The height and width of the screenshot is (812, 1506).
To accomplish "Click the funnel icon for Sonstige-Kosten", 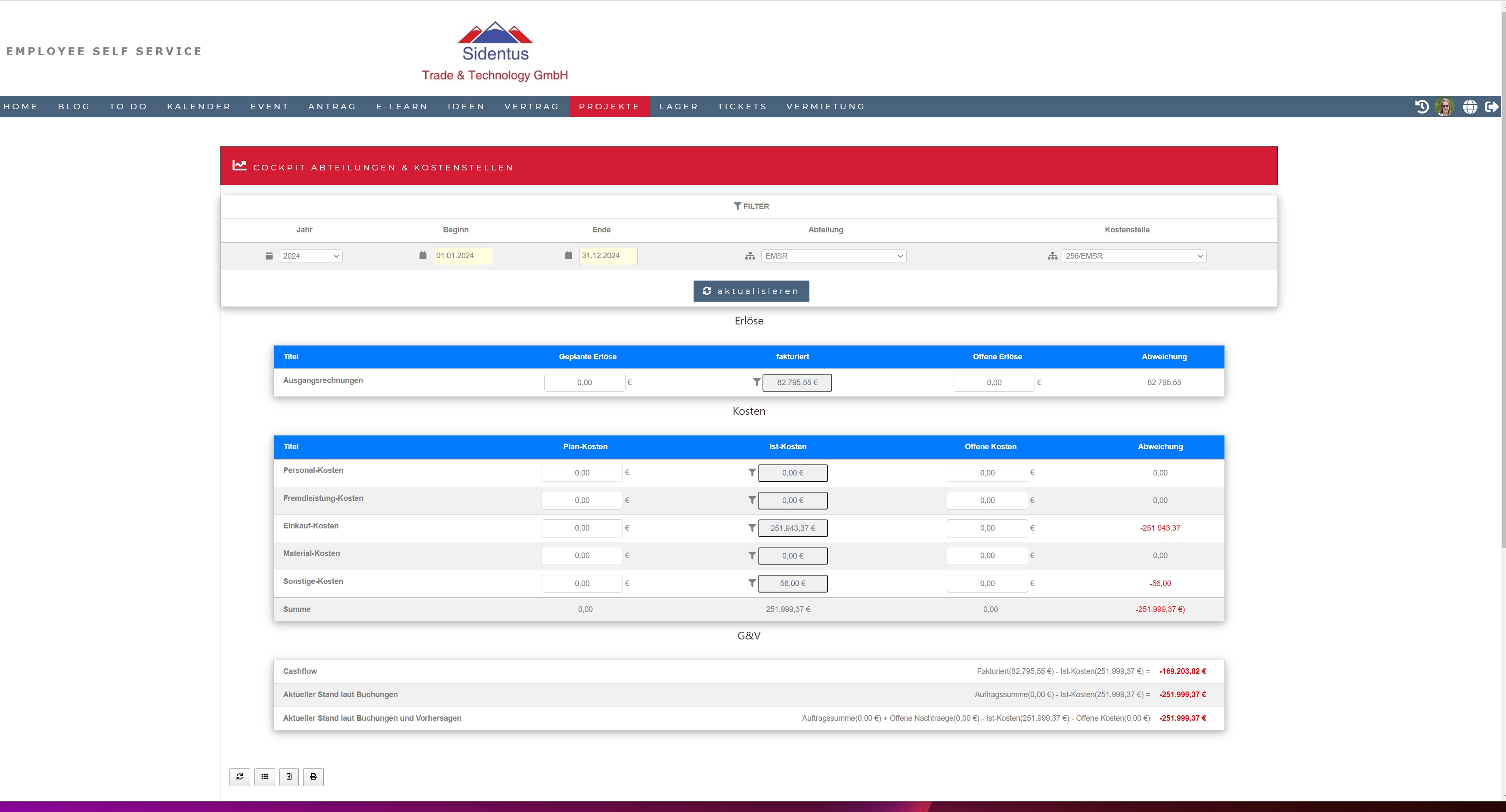I will click(x=752, y=583).
